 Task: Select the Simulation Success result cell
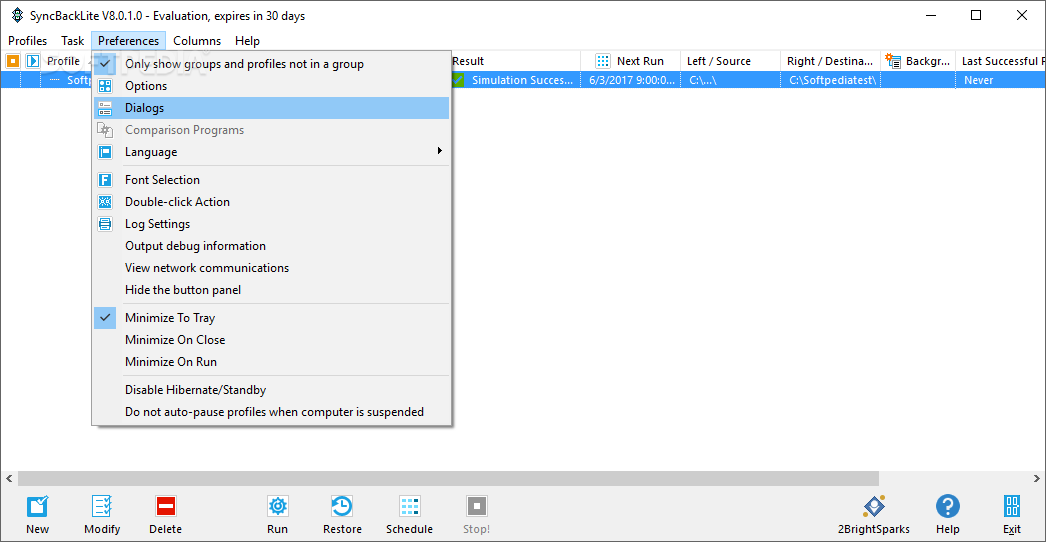(x=515, y=80)
